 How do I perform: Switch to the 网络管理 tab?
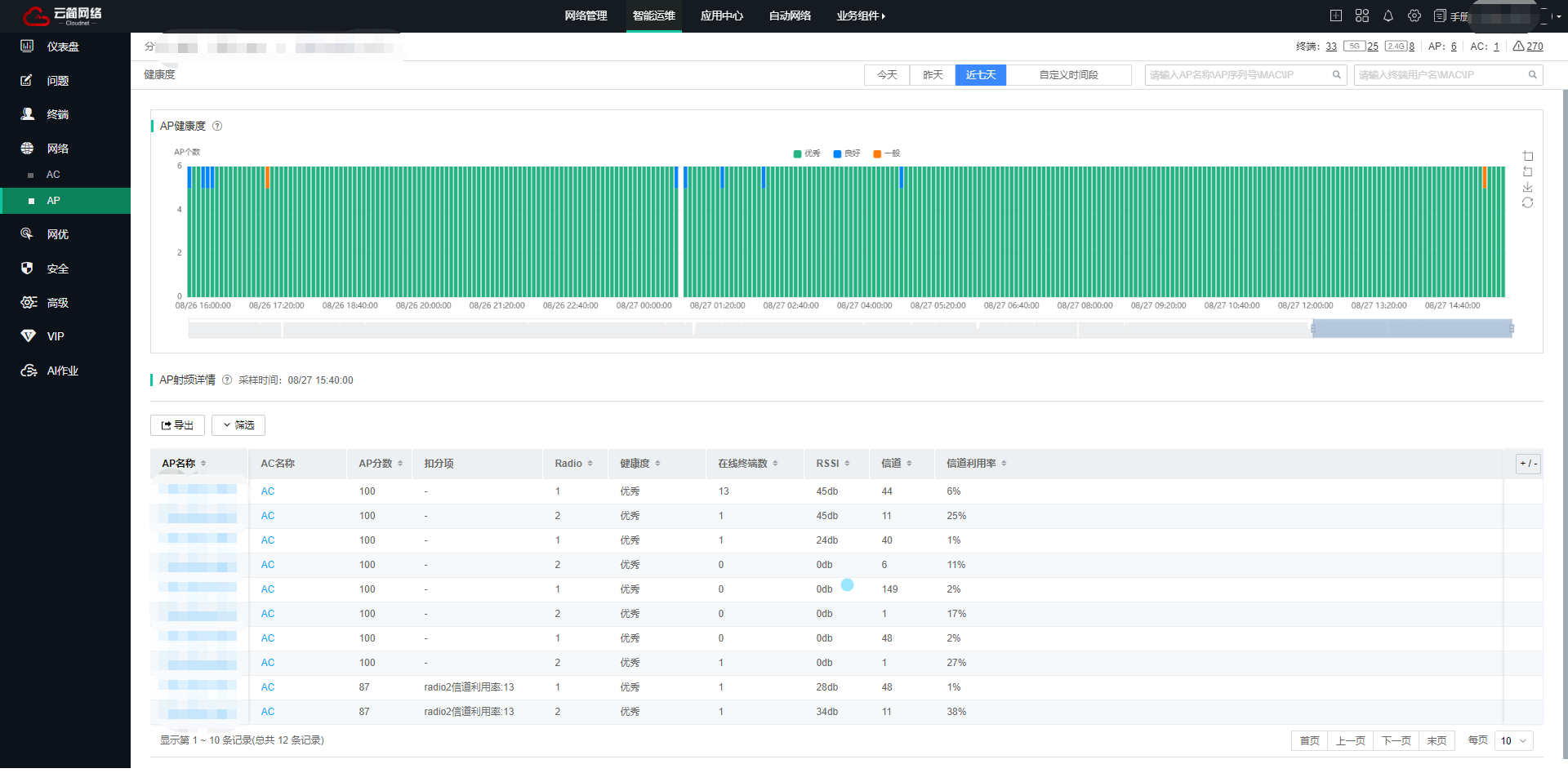[586, 16]
